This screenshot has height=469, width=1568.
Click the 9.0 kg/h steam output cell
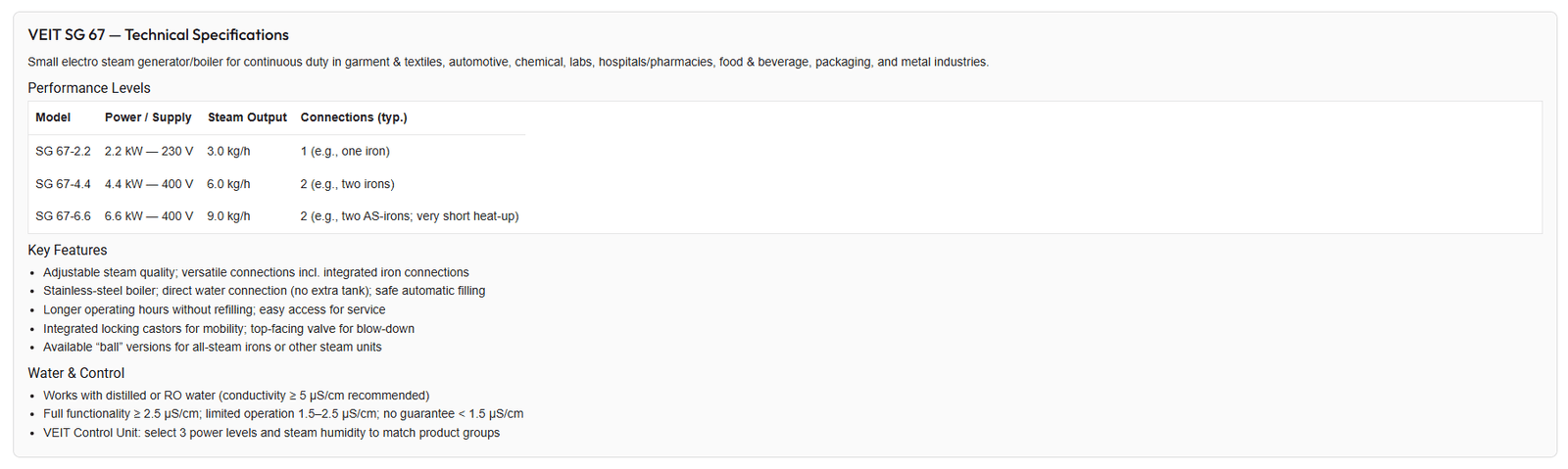click(228, 216)
